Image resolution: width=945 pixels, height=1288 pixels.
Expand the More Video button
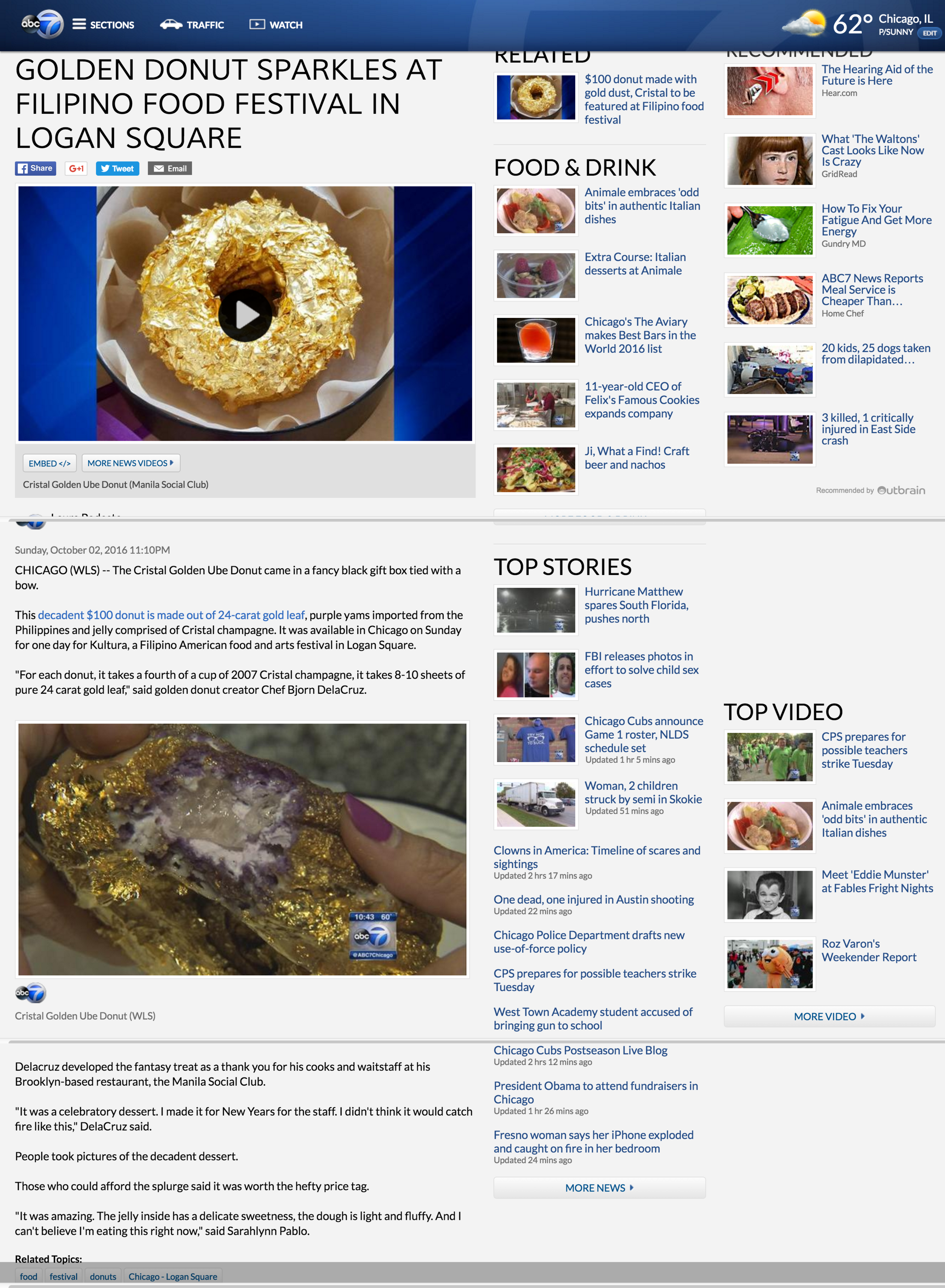(x=829, y=1016)
